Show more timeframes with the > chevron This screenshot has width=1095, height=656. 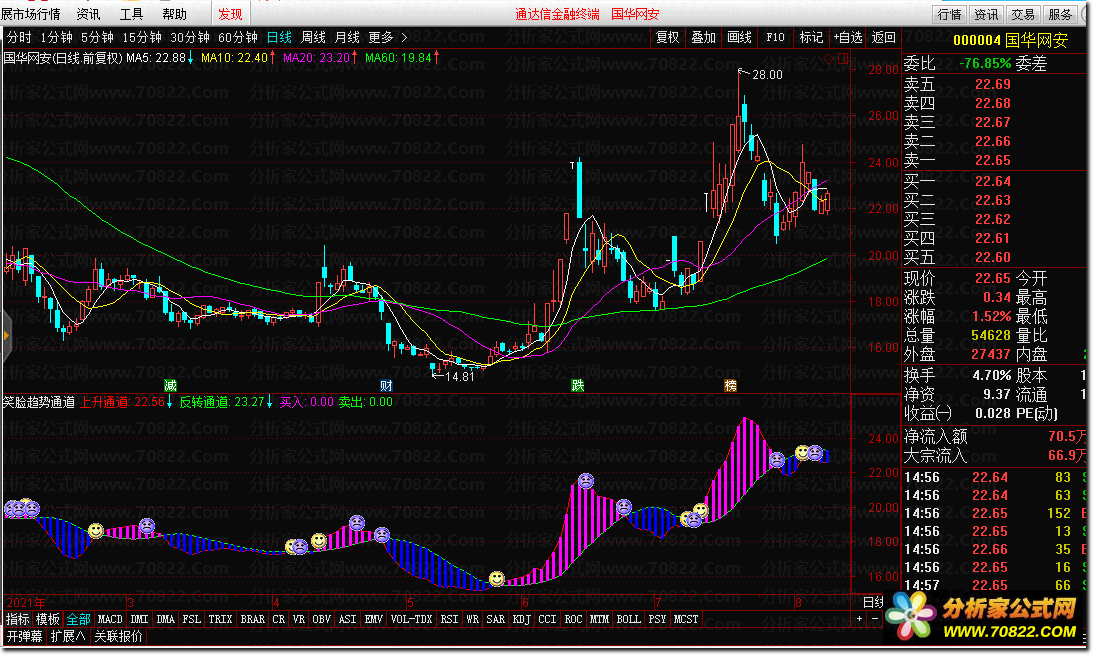[404, 38]
